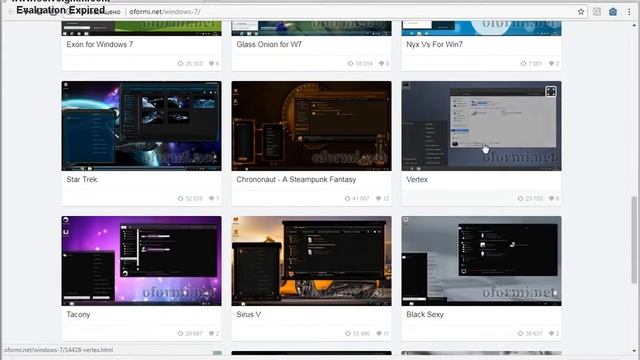
Task: Click the 'Star Trek' title link
Action: [x=82, y=179]
